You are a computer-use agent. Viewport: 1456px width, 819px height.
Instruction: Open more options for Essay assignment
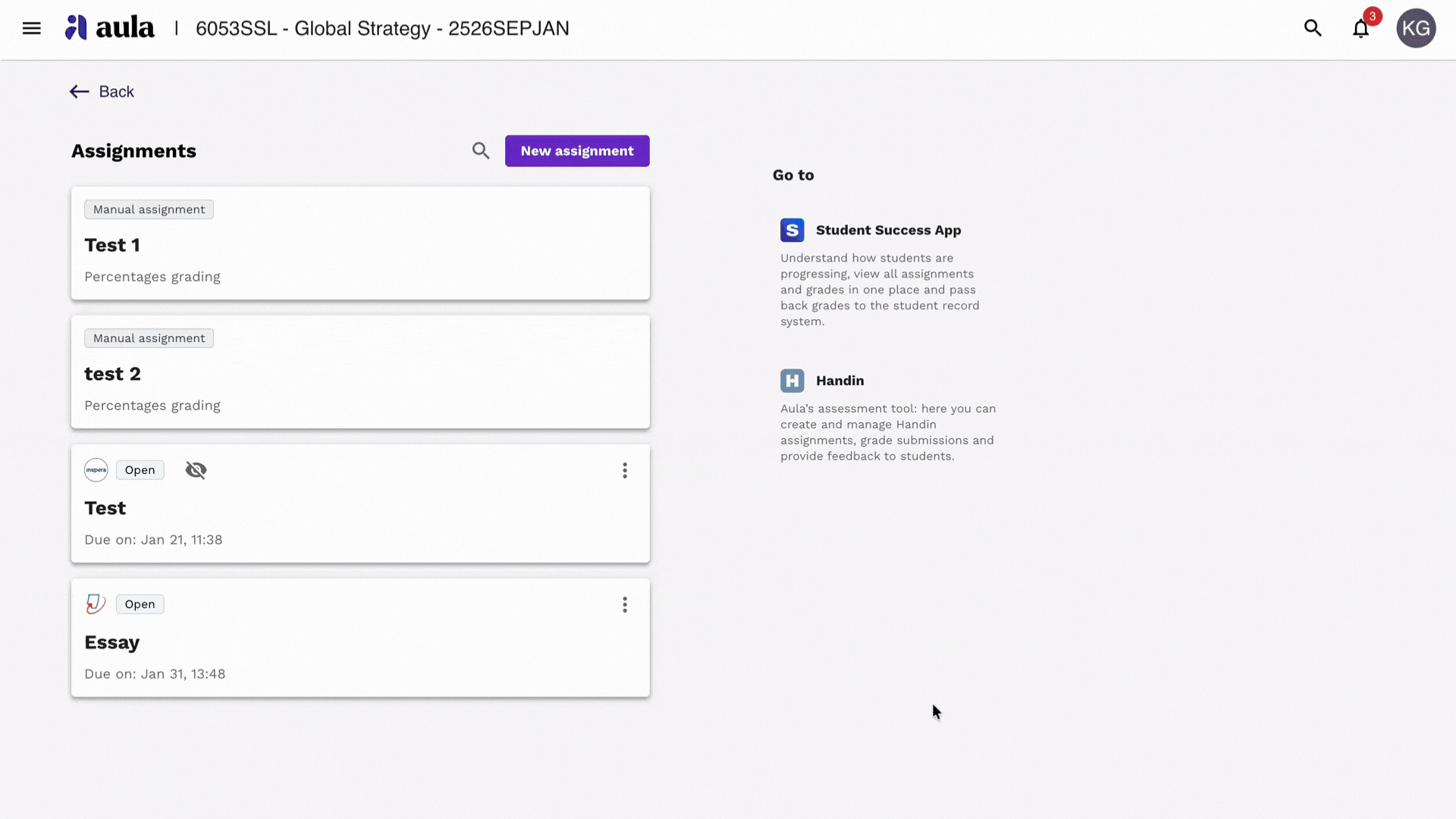625,605
